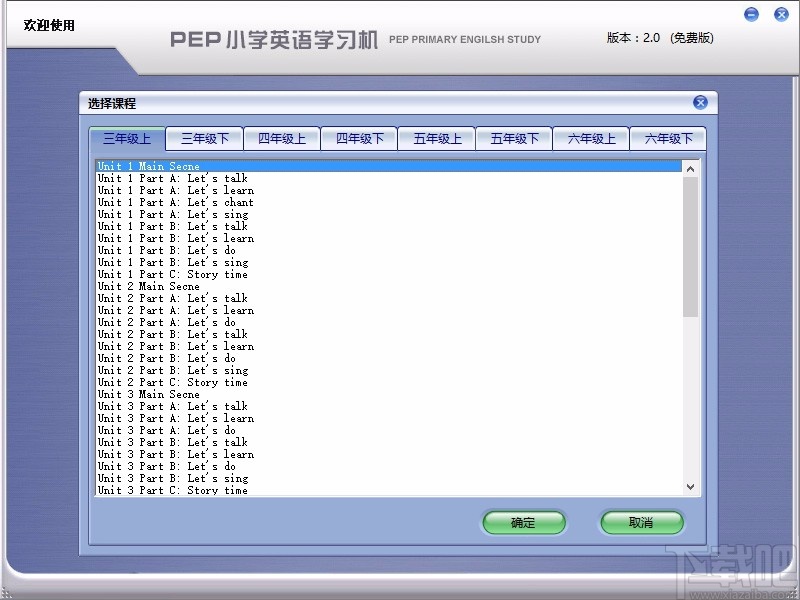Screen dimensions: 800x600
Task: Open the 五年级下 tab
Action: pos(514,138)
